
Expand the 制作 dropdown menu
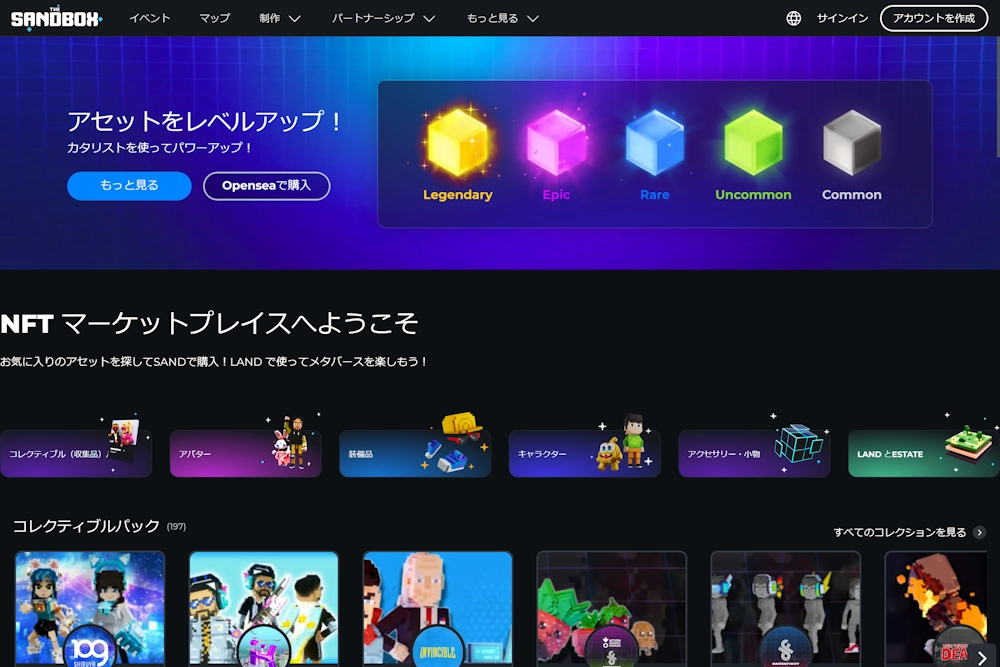click(280, 18)
